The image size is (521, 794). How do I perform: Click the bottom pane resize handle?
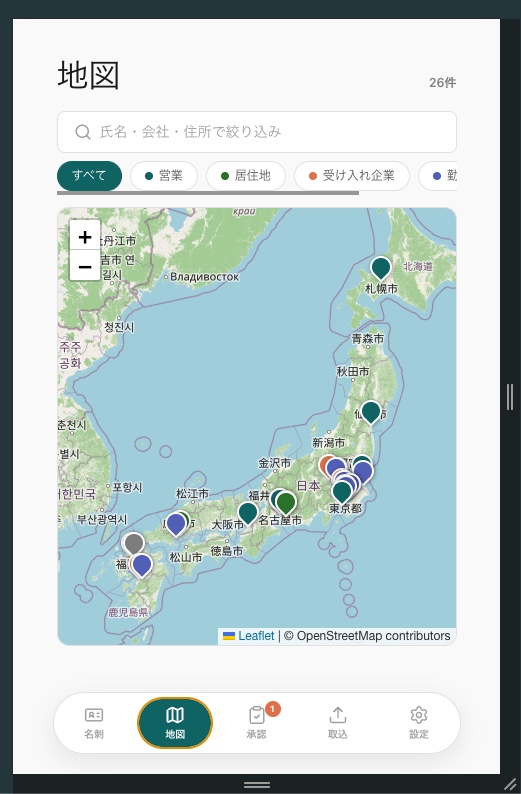pyautogui.click(x=257, y=784)
